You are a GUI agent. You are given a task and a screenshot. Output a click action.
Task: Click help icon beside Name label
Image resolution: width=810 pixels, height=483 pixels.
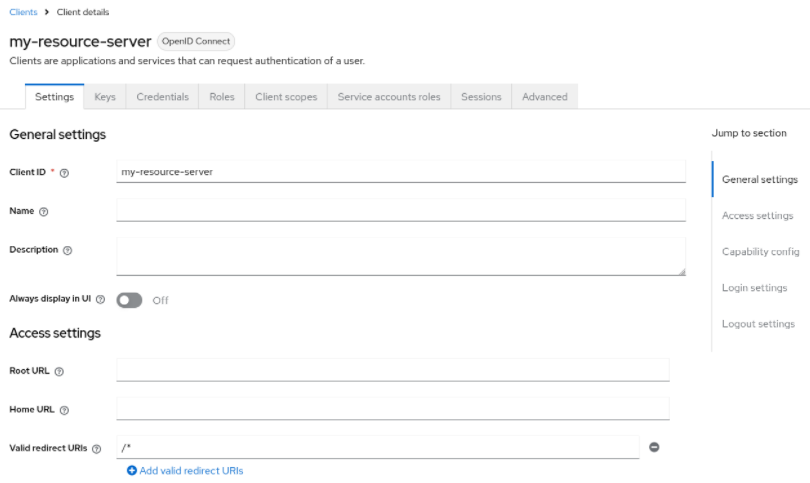[43, 212]
